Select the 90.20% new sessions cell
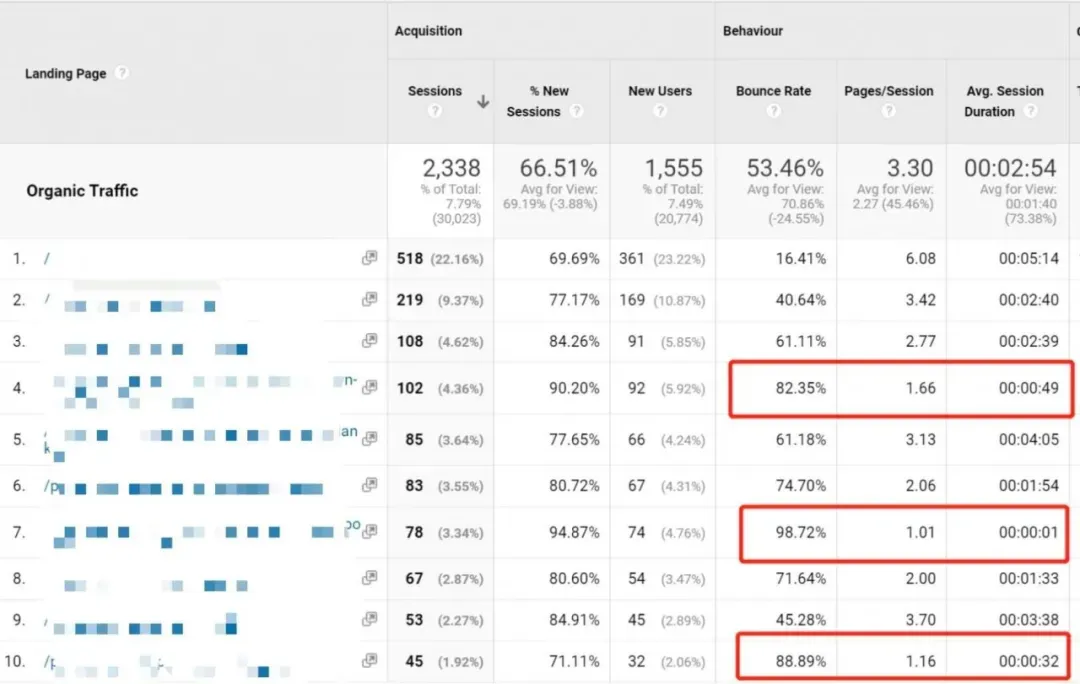The image size is (1080, 684). [574, 388]
